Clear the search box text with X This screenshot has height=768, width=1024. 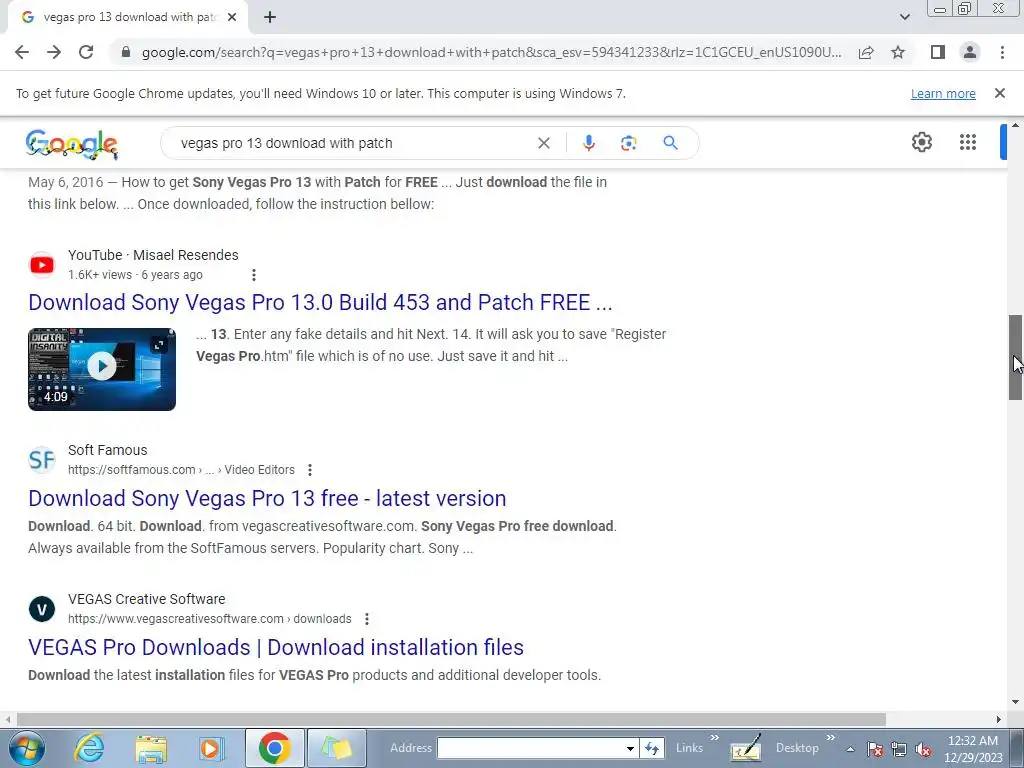coord(543,143)
